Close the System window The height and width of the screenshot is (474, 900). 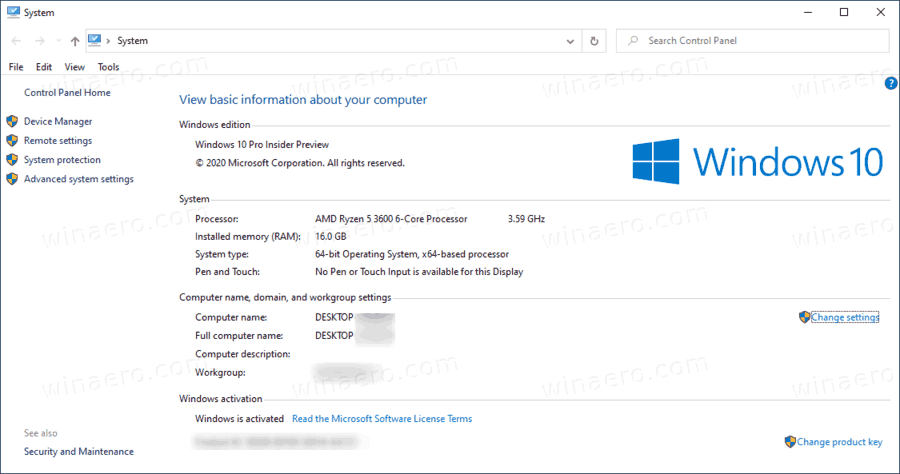pyautogui.click(x=880, y=12)
